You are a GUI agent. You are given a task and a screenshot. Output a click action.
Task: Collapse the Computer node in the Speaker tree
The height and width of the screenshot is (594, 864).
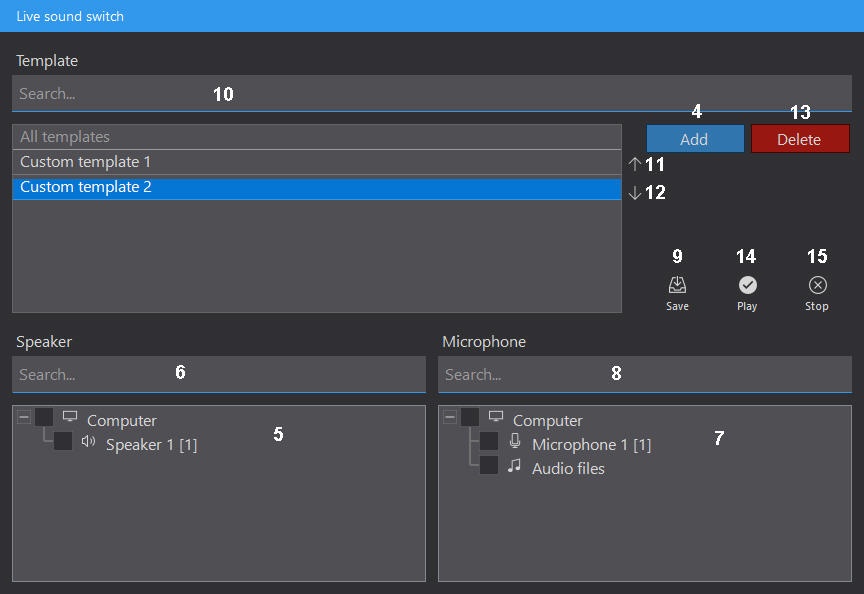coord(24,417)
